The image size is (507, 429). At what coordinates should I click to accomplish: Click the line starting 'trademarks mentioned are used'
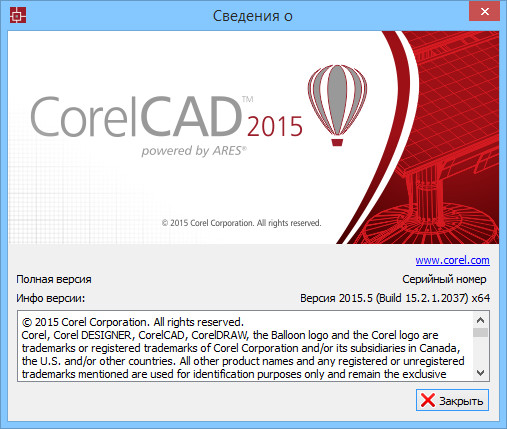(234, 374)
